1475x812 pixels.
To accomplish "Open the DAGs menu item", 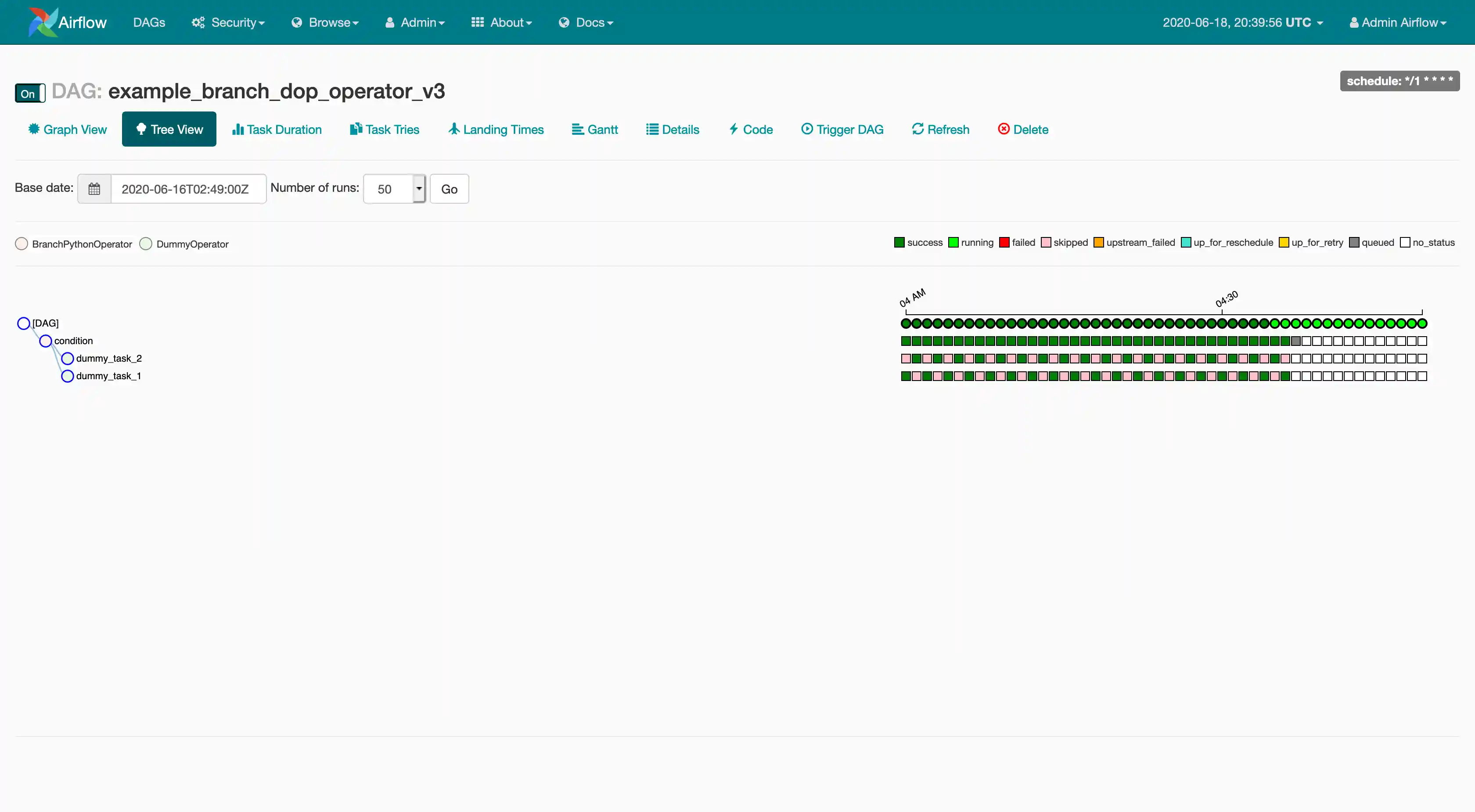I will pos(149,22).
